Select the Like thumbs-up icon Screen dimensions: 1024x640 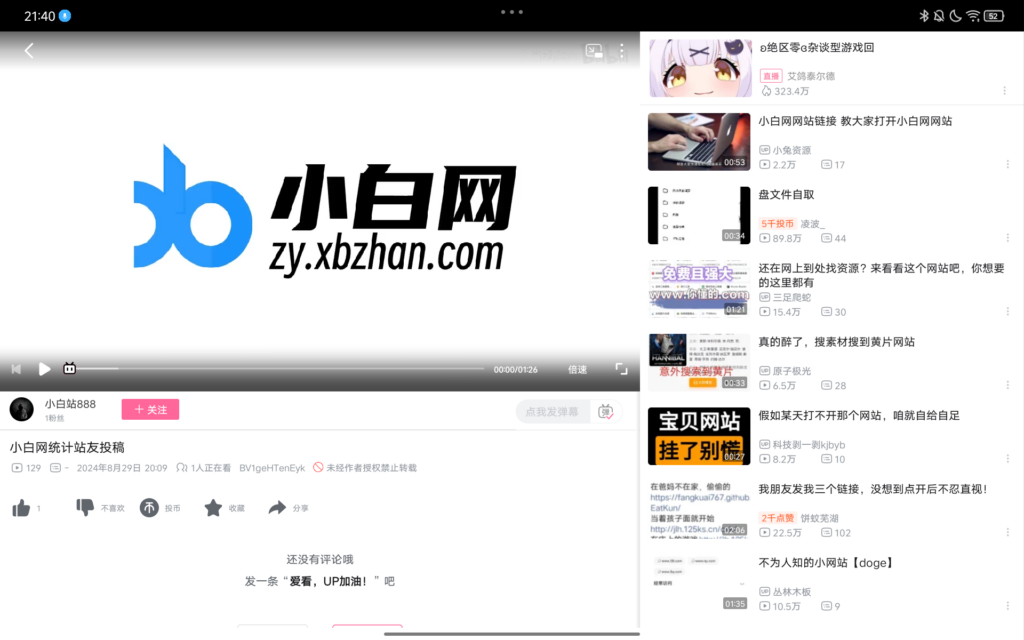click(x=22, y=507)
